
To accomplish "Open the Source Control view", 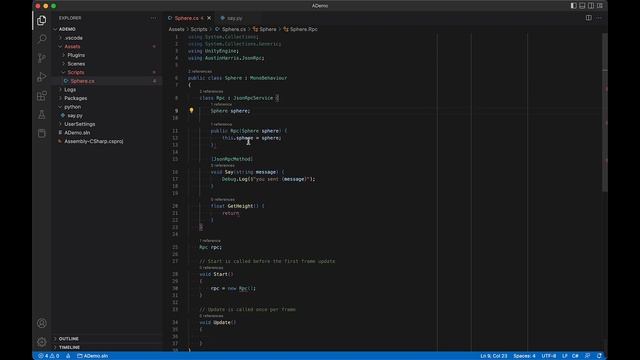I will [42, 58].
